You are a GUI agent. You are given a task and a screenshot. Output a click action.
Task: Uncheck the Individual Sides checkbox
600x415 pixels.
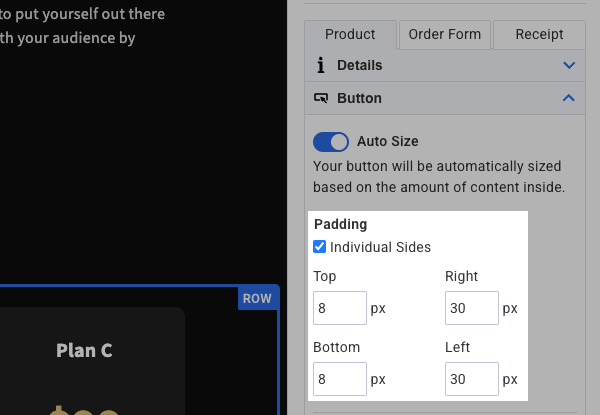click(320, 246)
